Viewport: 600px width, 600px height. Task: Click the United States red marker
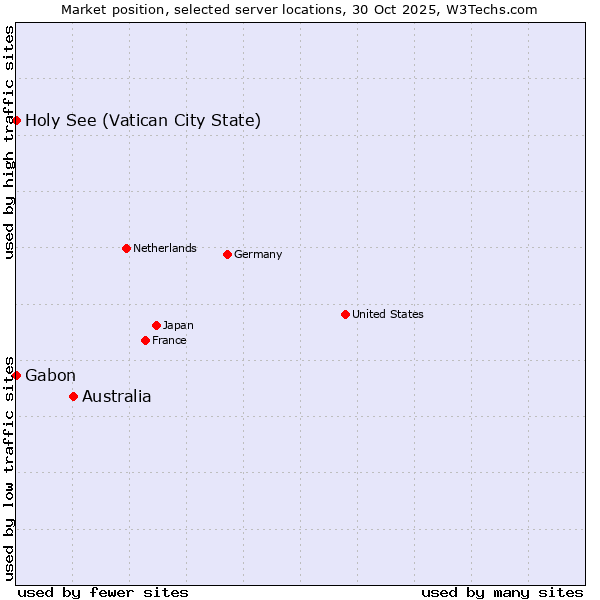tap(345, 314)
